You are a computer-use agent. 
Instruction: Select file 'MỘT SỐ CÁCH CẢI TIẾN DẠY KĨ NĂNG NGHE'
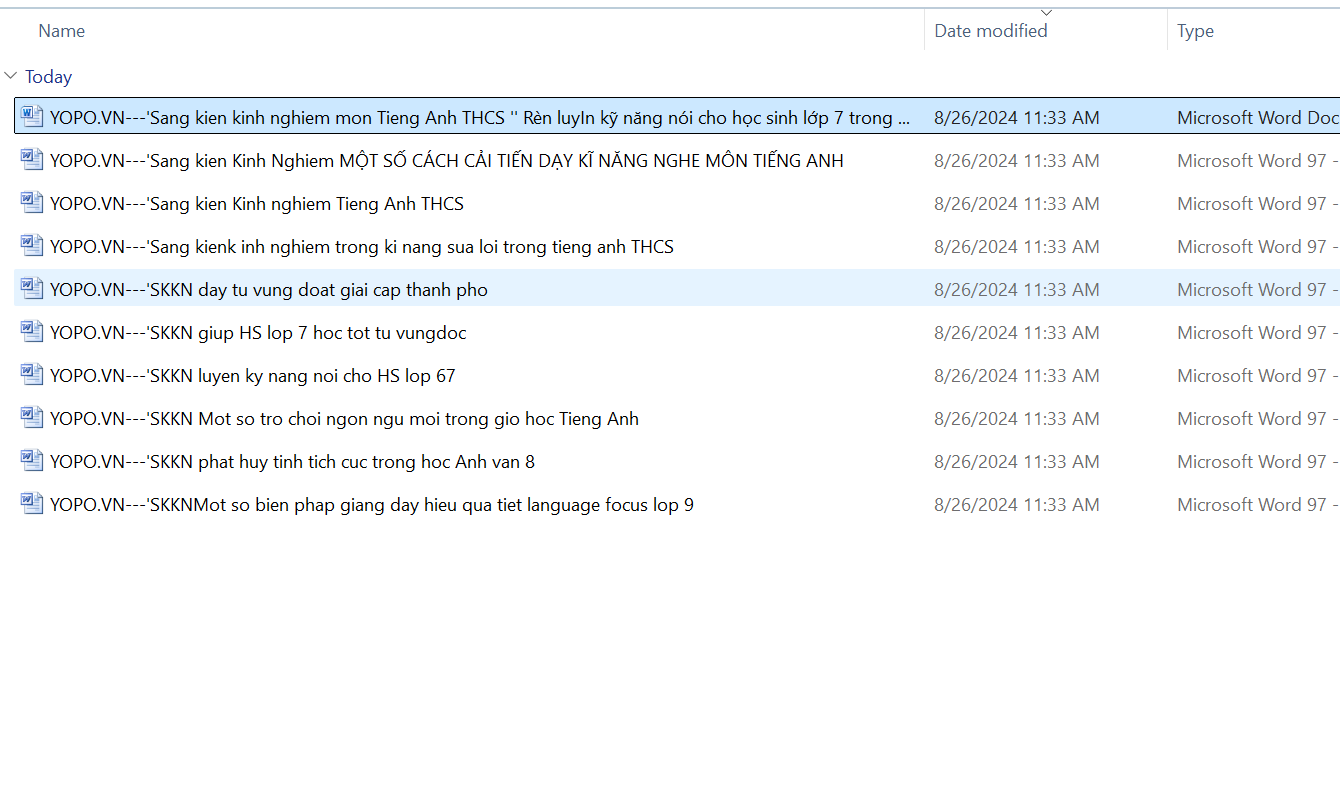(x=447, y=161)
